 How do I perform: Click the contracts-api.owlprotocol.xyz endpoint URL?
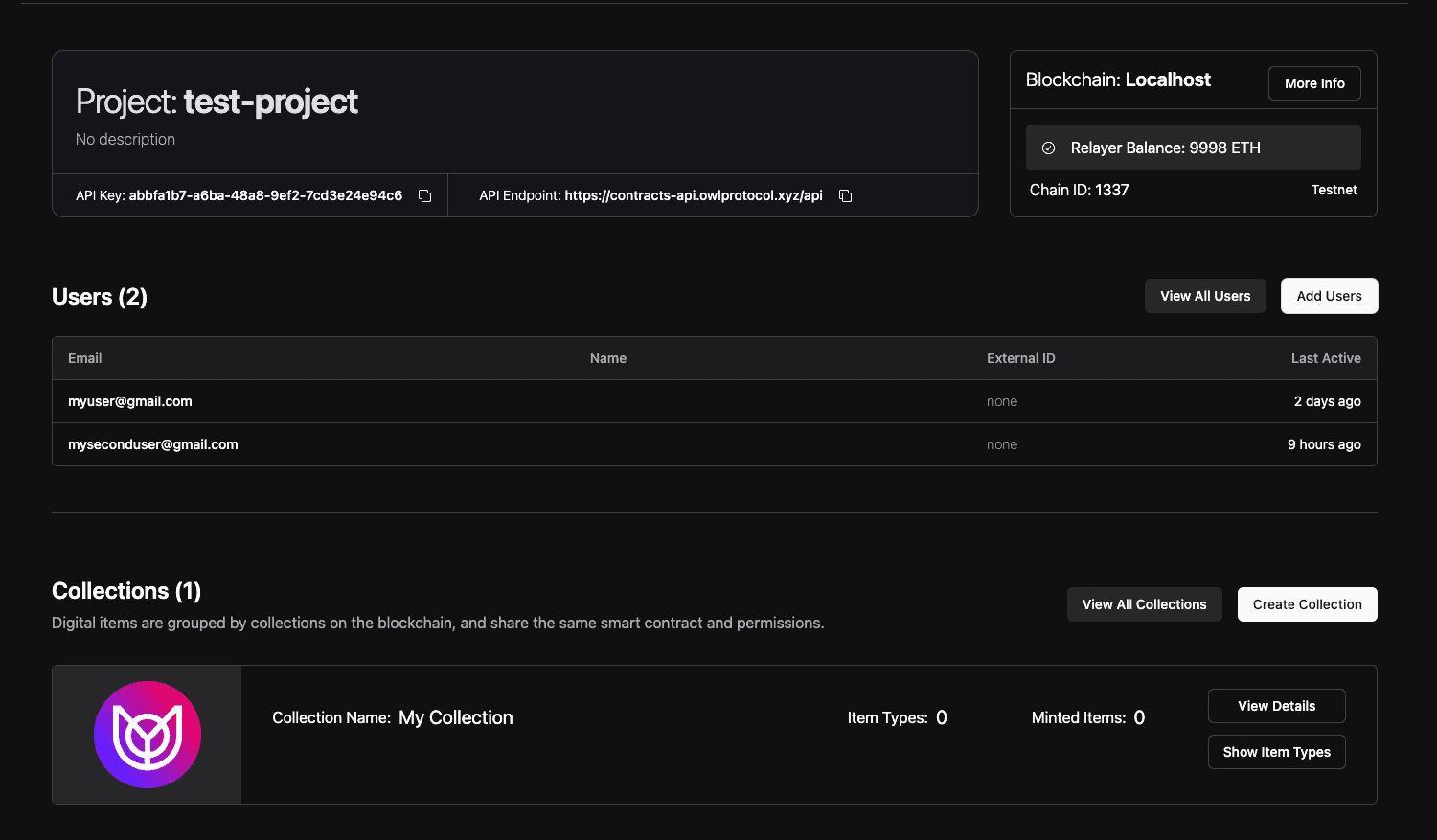693,195
